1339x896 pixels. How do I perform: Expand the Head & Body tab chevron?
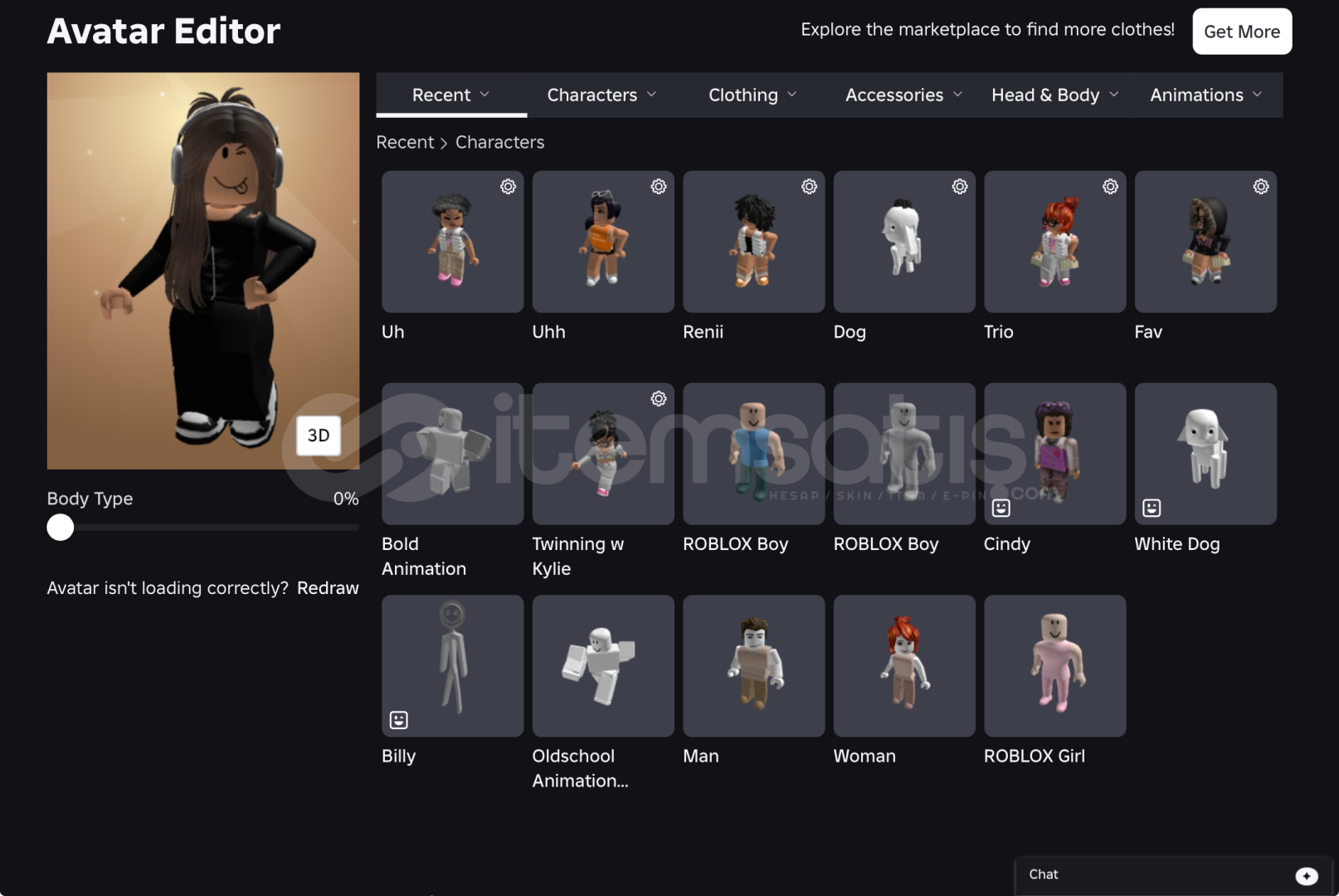tap(1113, 95)
